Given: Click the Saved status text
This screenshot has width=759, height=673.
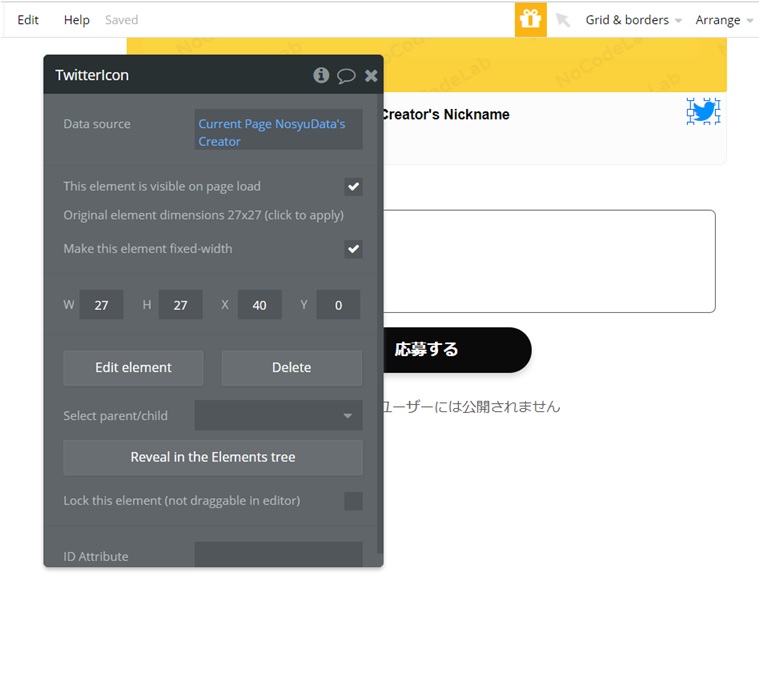Looking at the screenshot, I should pos(121,20).
